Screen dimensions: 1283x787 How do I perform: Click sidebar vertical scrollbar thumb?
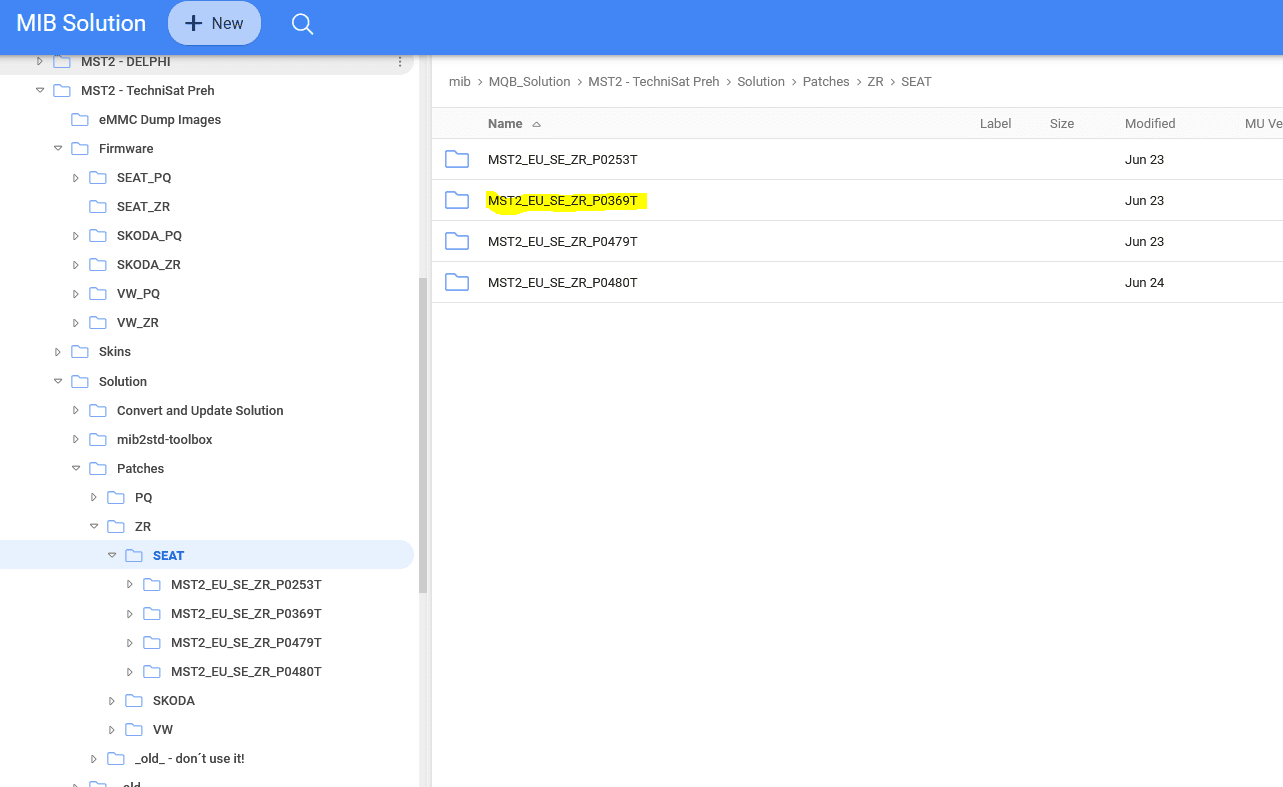coord(423,435)
